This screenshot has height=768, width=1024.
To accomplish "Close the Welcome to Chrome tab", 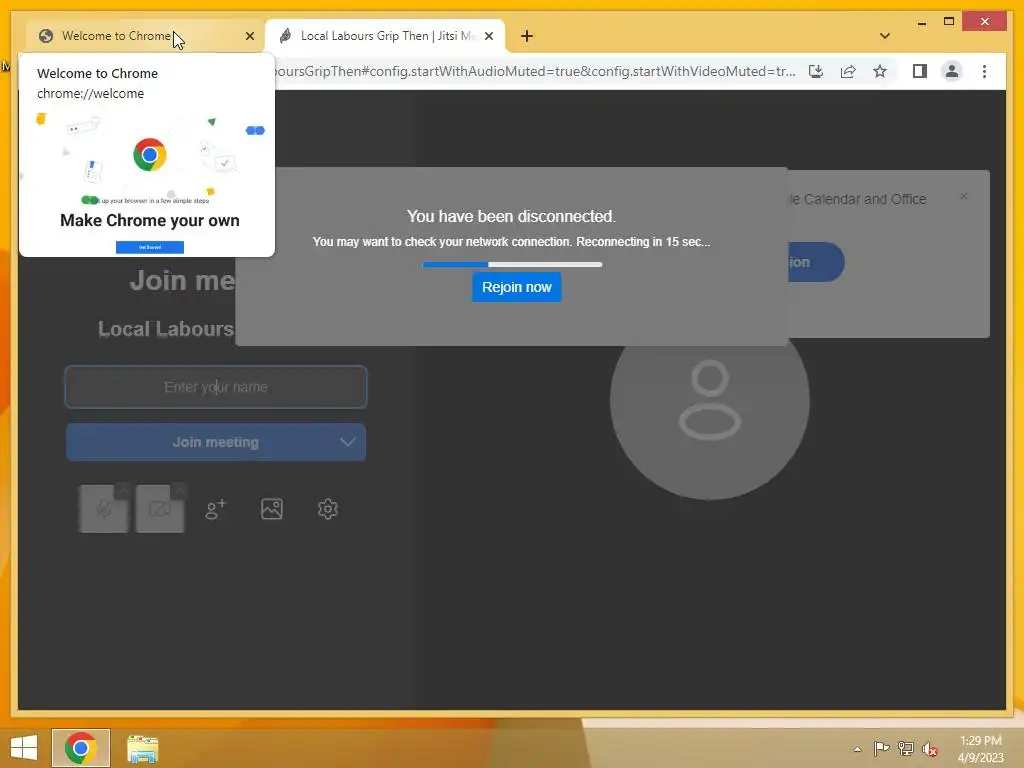I will (x=249, y=36).
